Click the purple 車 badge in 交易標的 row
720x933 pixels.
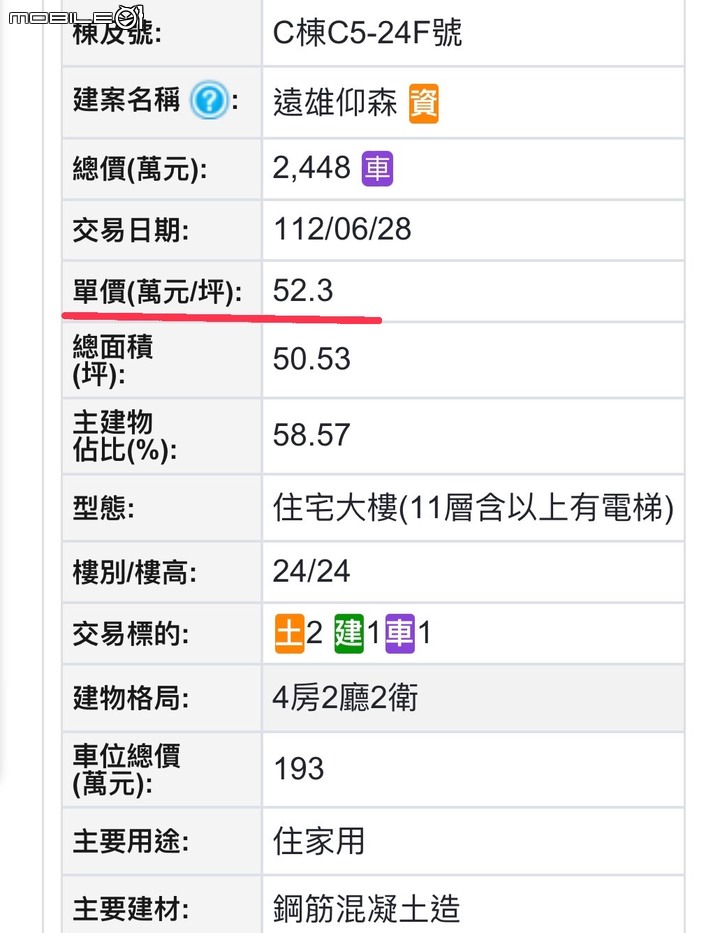400,634
